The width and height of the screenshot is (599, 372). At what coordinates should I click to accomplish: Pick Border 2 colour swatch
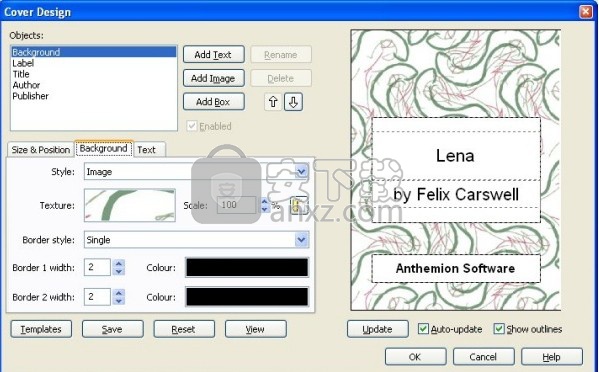coord(247,297)
